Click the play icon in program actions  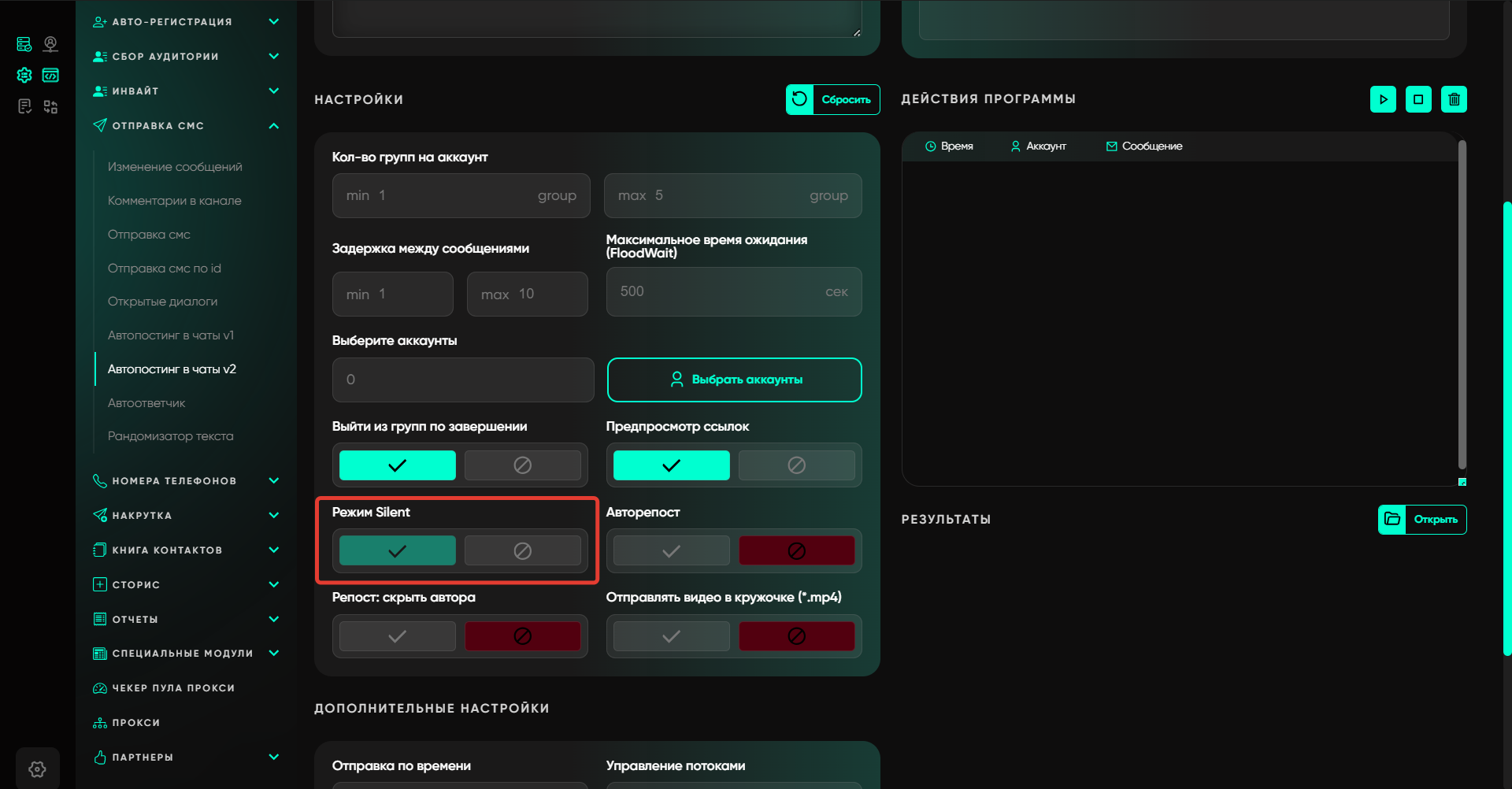tap(1383, 99)
